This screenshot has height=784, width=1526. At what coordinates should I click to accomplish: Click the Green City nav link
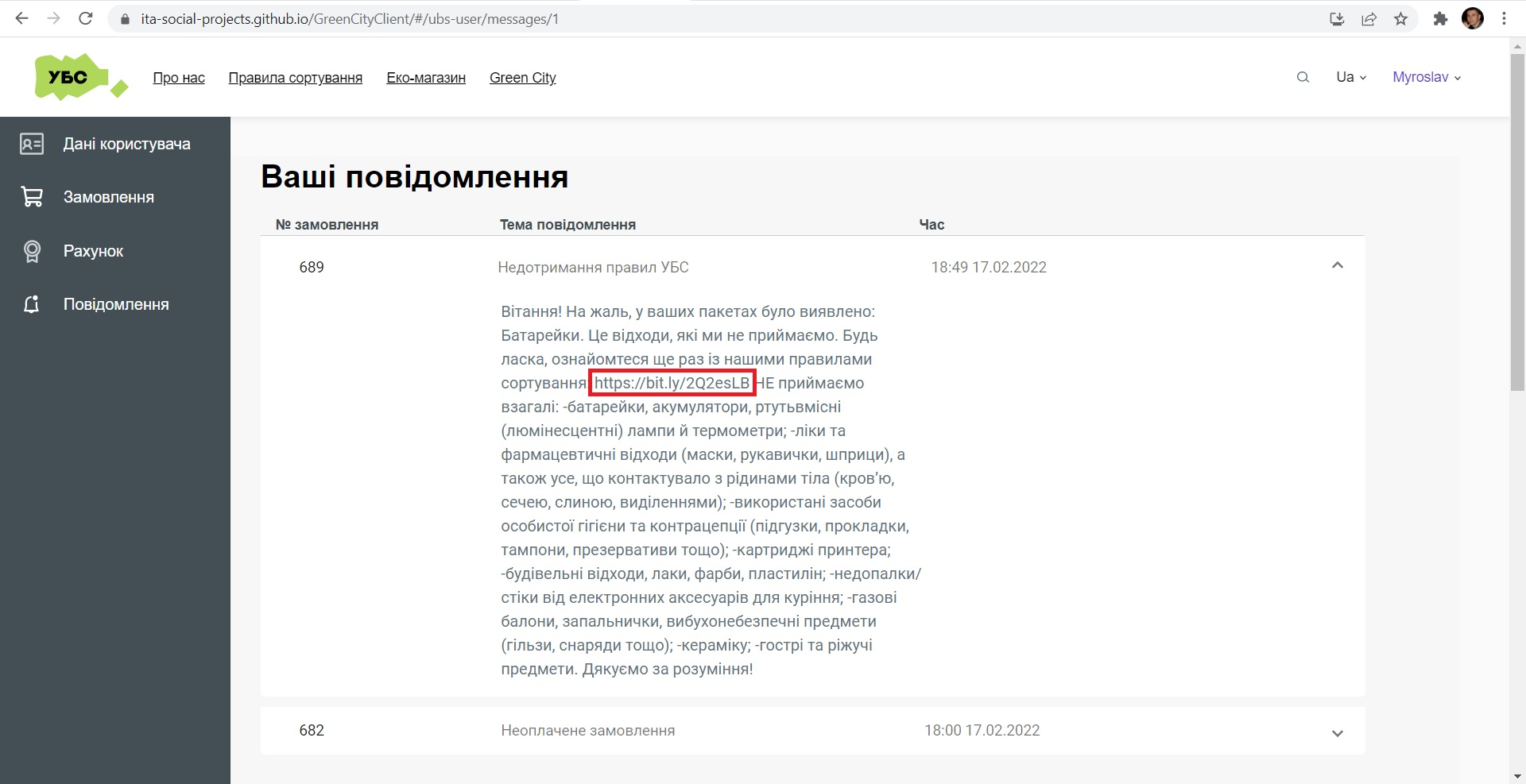pos(522,77)
